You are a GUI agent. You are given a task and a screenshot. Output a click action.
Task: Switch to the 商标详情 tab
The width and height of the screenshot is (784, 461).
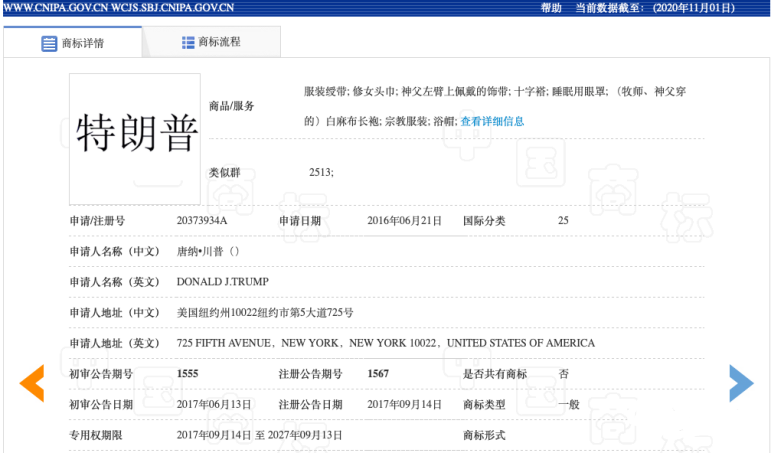tap(82, 43)
